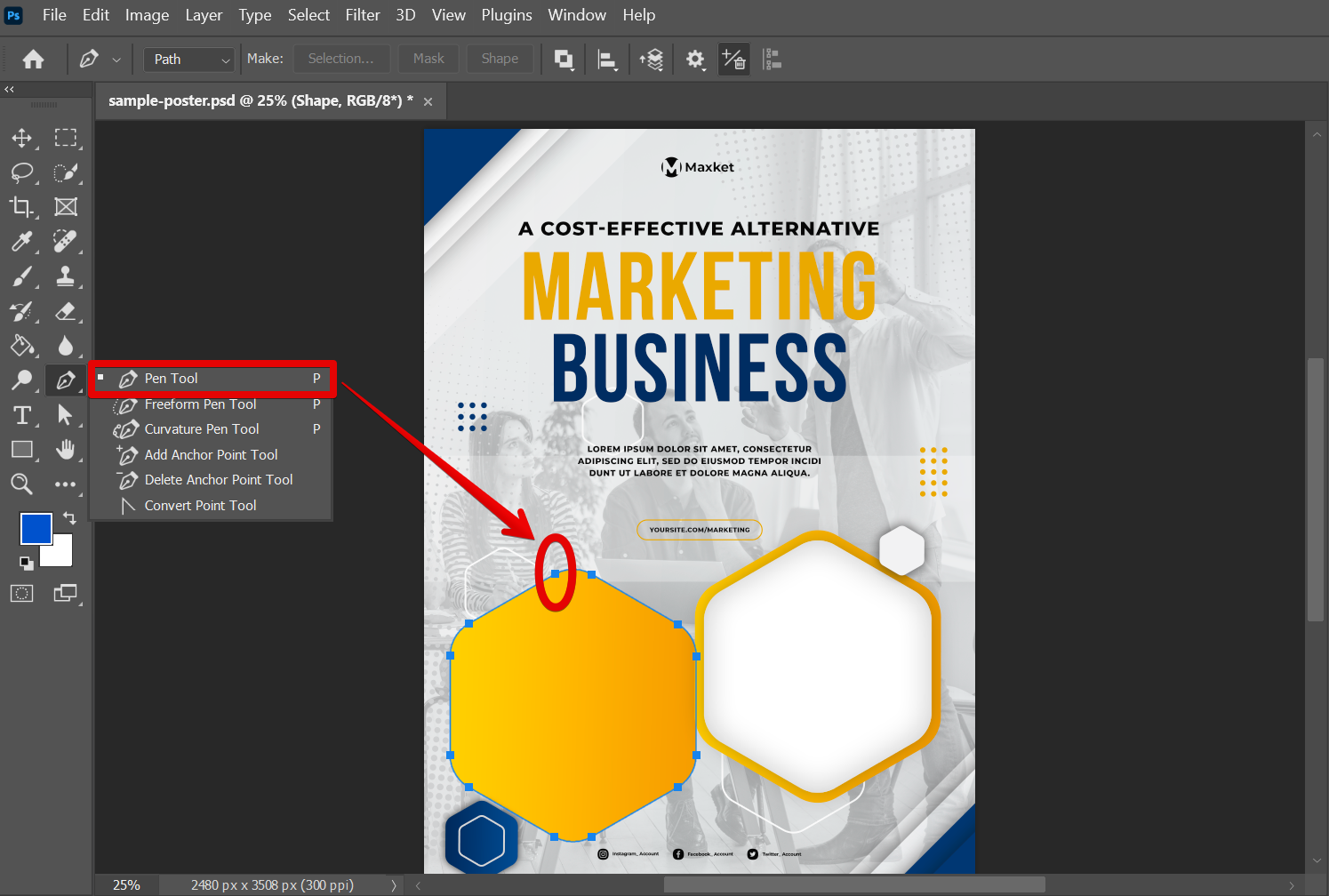
Task: Expand the pen tool preset picker arrow
Action: (116, 60)
